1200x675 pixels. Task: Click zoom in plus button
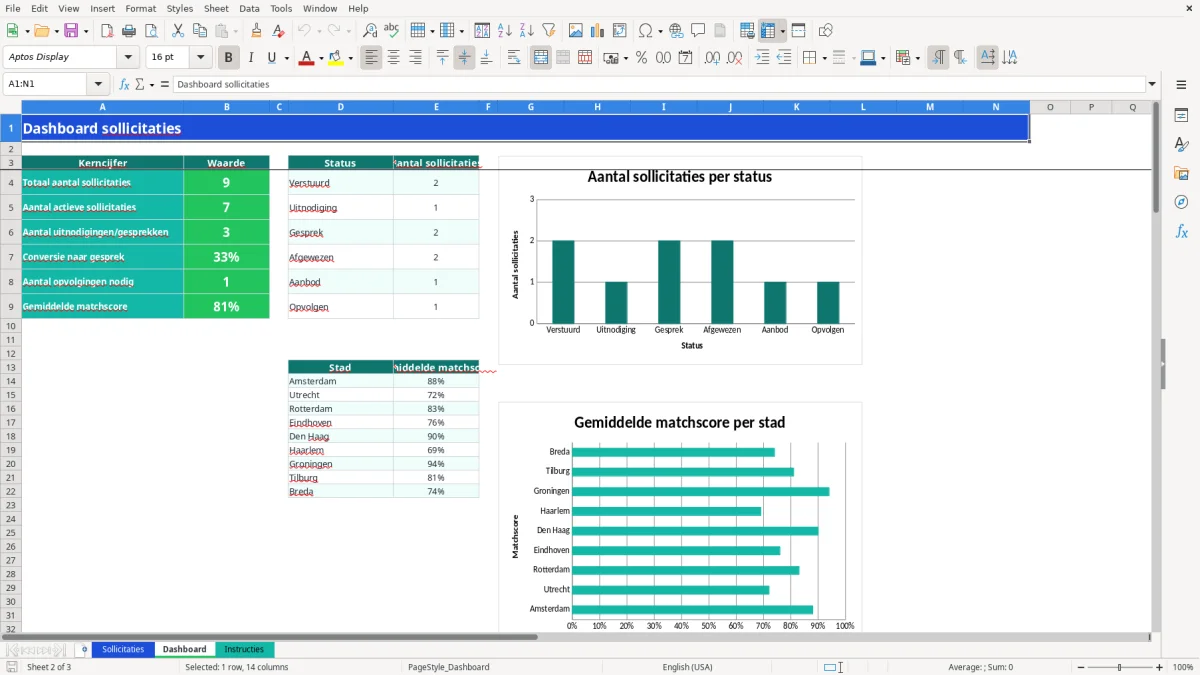click(x=1160, y=667)
